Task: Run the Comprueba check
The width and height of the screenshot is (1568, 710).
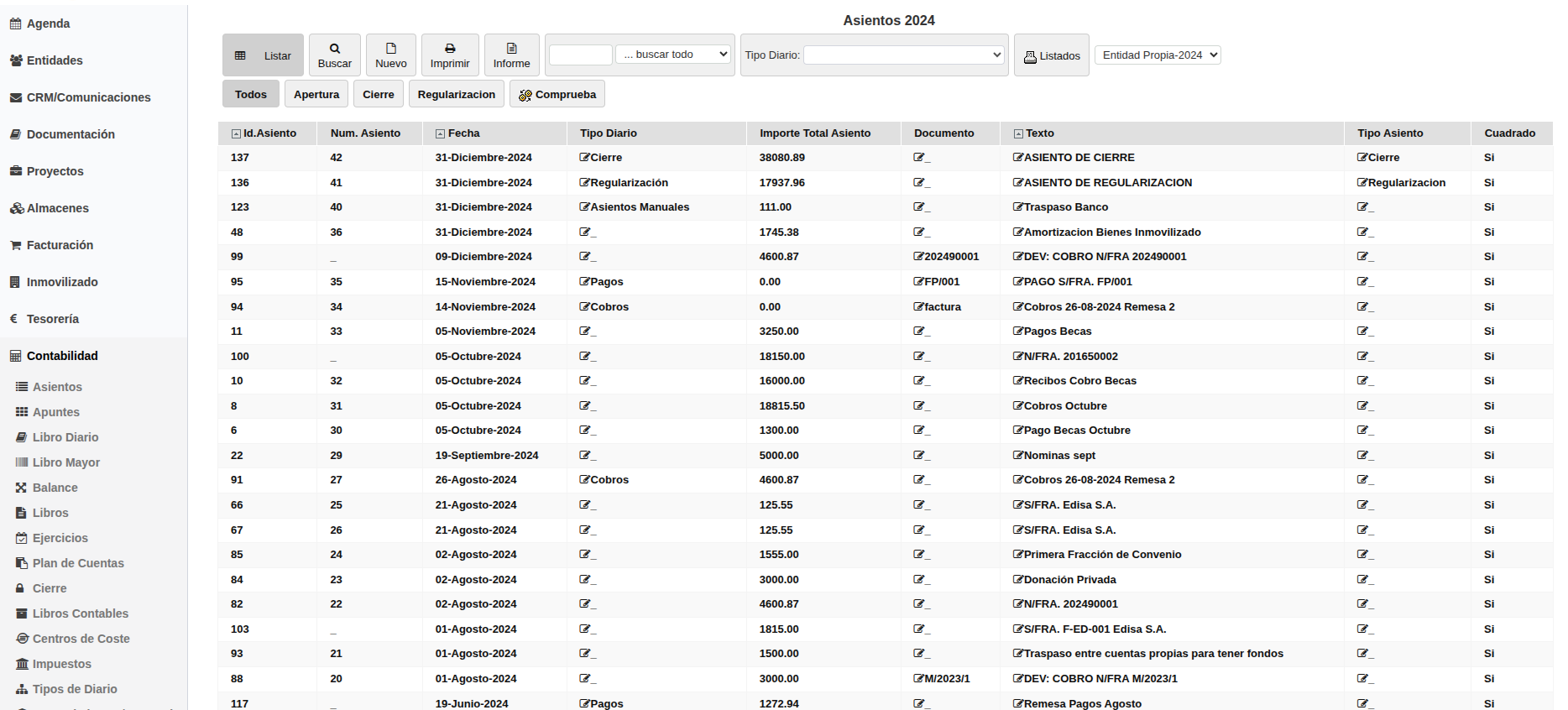Action: point(557,95)
